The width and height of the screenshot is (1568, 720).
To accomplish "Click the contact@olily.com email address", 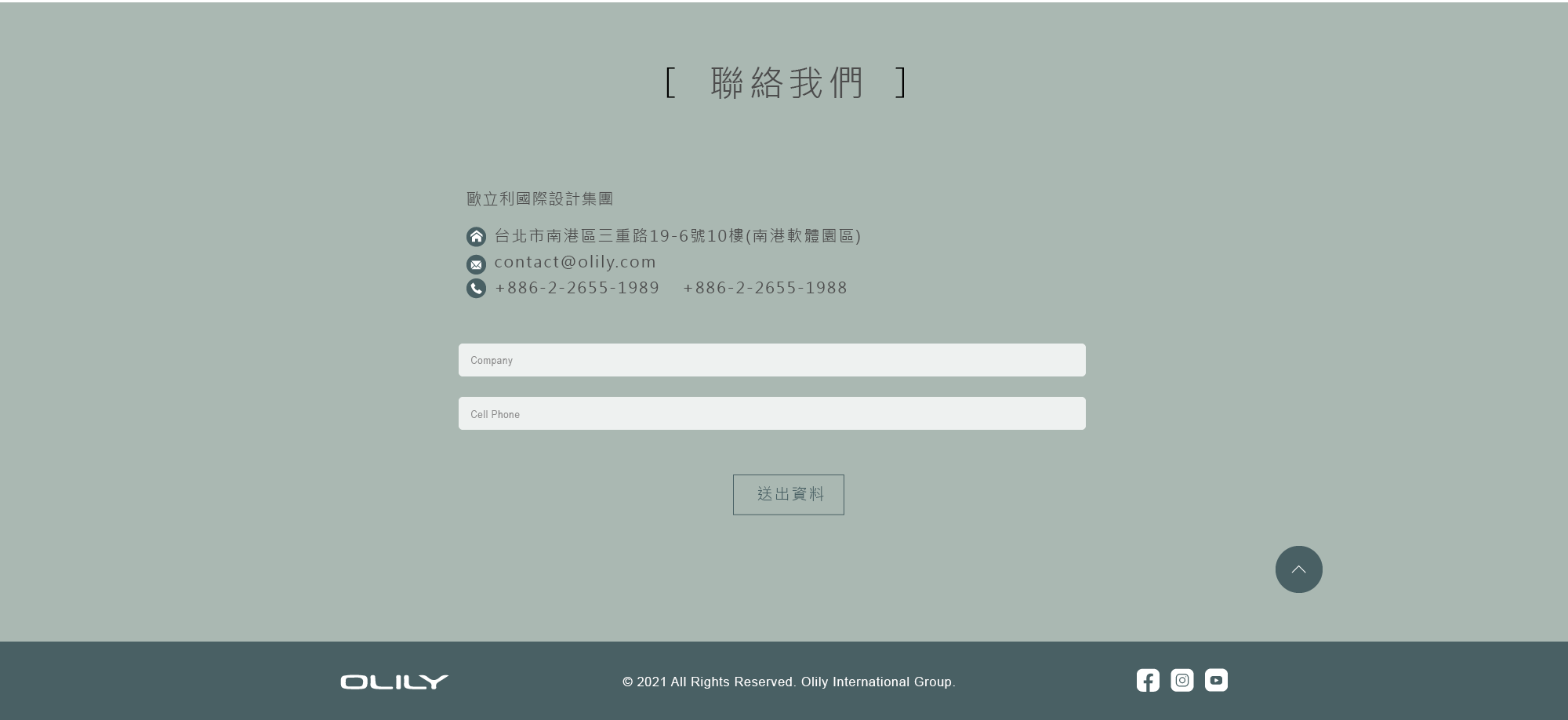I will click(x=575, y=262).
